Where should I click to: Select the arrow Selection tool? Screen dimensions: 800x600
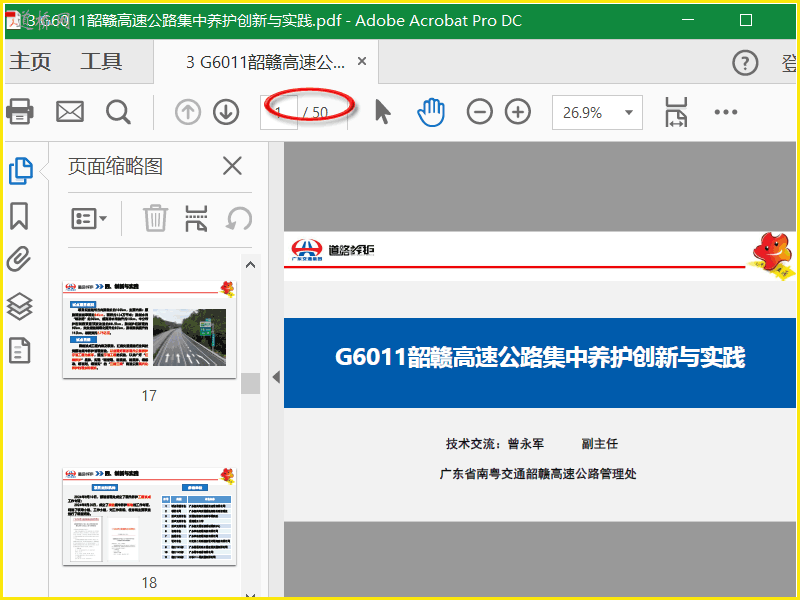pos(383,112)
